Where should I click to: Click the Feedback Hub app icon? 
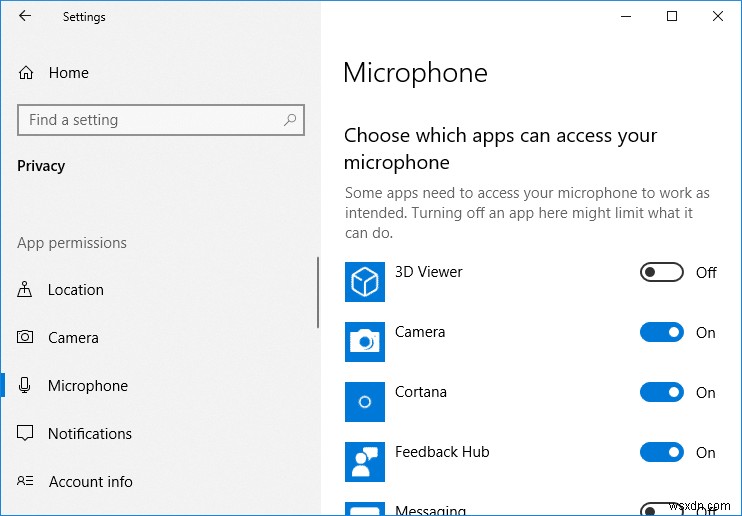point(364,462)
